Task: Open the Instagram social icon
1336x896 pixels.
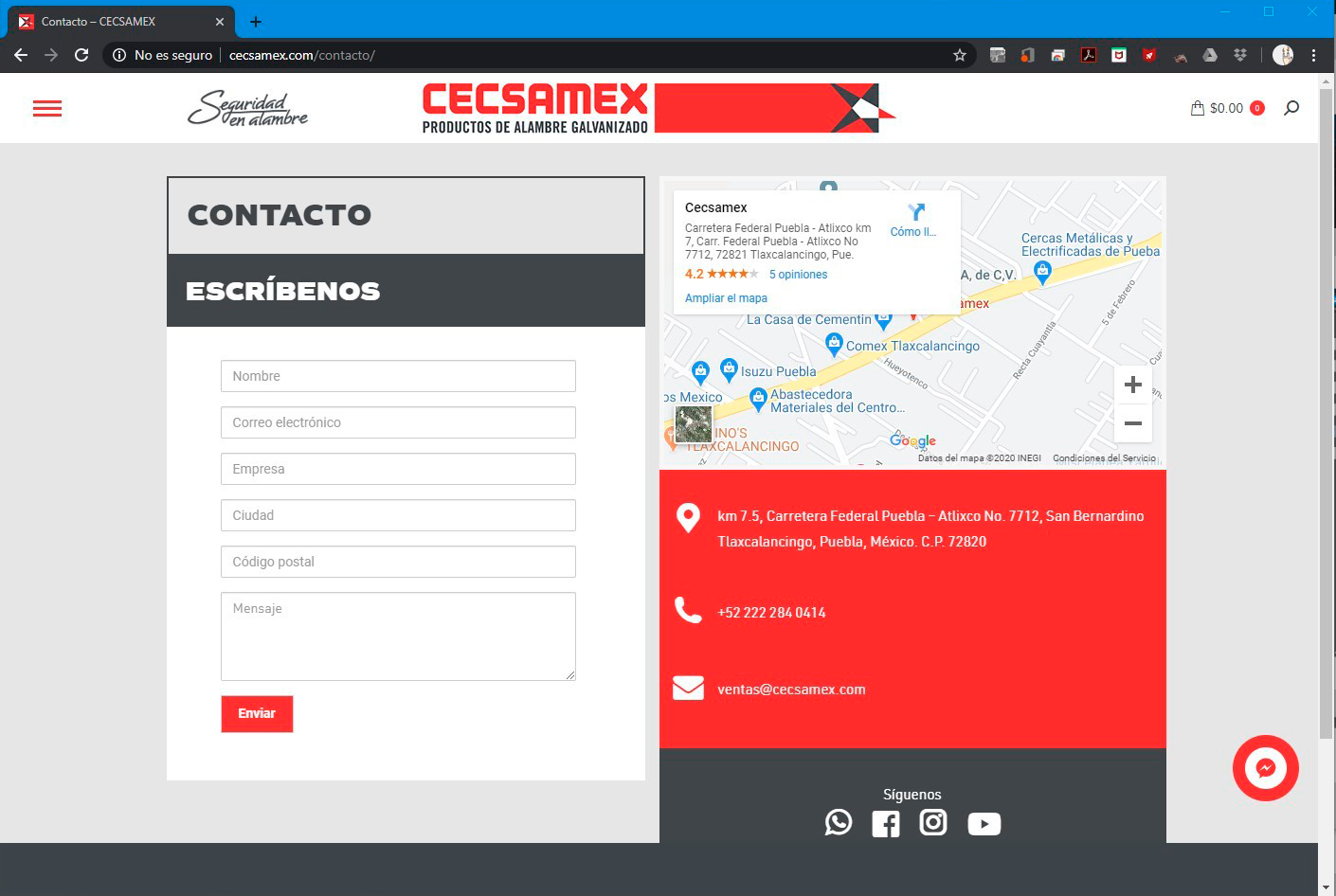Action: tap(933, 822)
